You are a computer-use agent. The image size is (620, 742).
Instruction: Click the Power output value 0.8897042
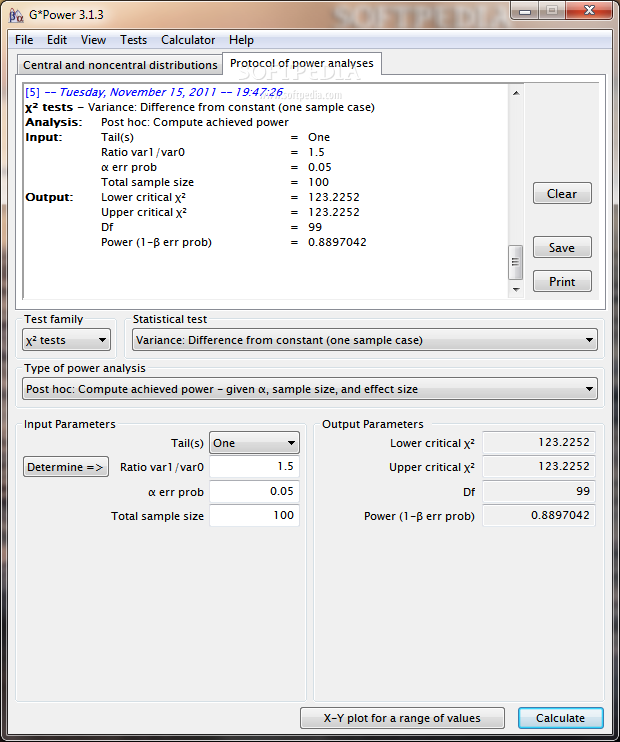(x=539, y=515)
